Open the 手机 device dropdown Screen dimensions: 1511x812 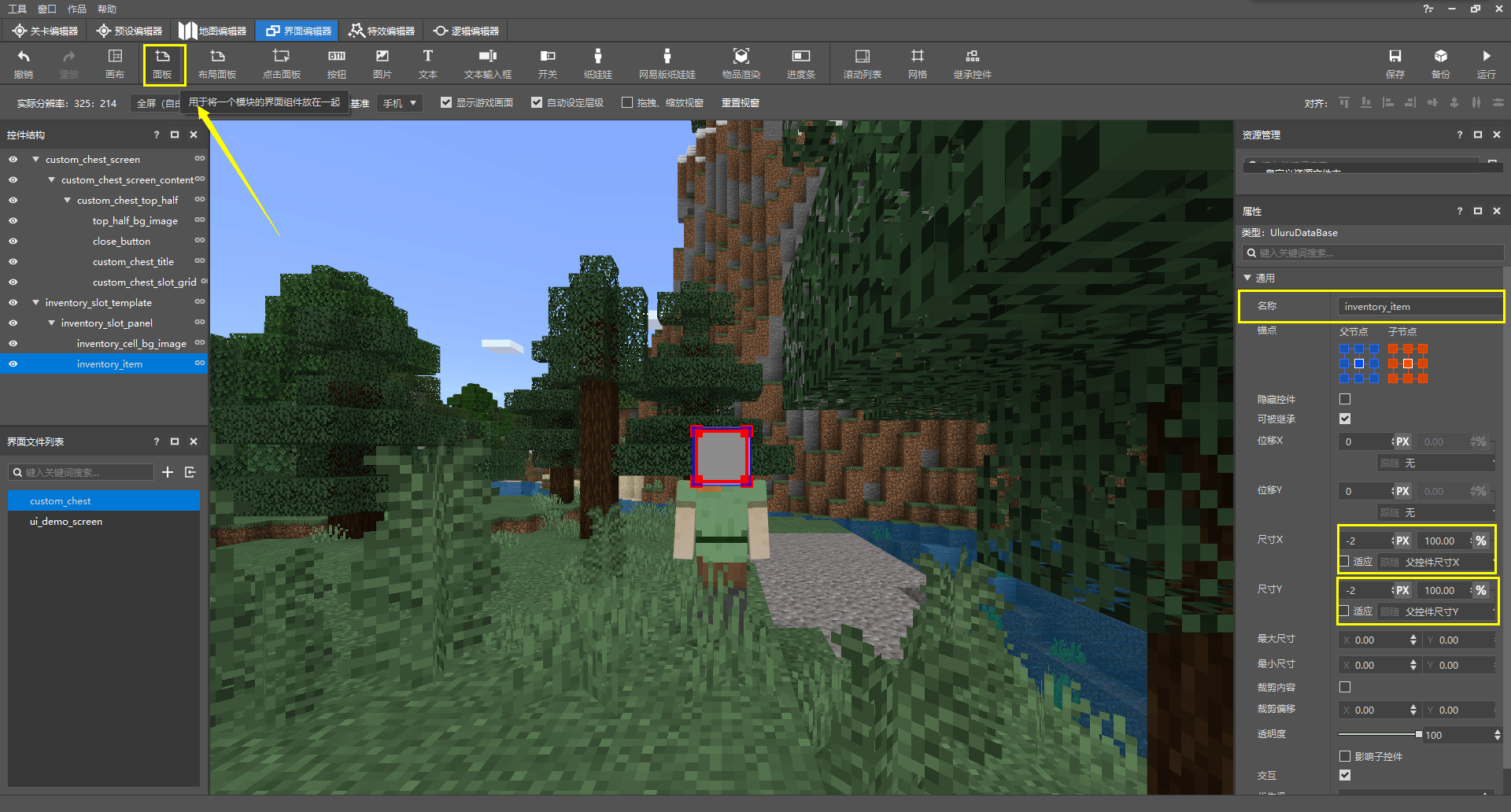tap(399, 103)
